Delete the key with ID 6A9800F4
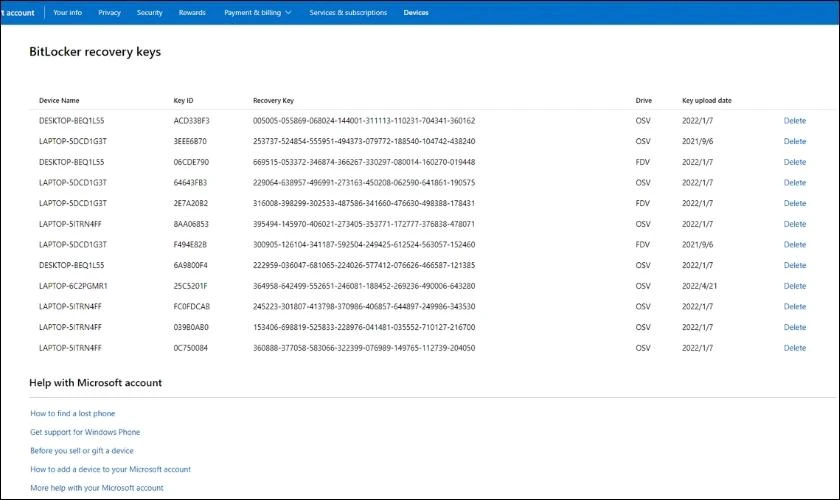The width and height of the screenshot is (840, 500). pyautogui.click(x=795, y=265)
